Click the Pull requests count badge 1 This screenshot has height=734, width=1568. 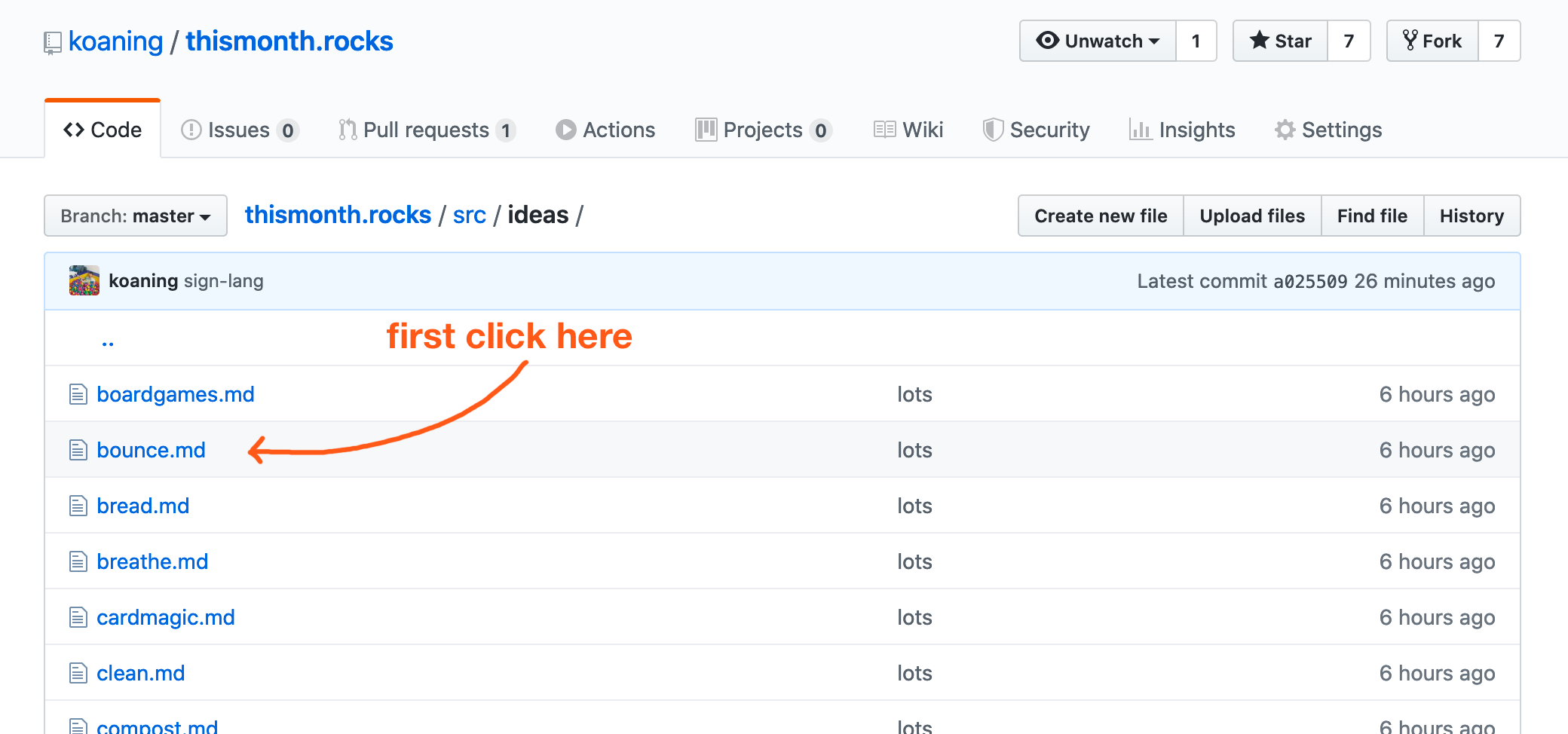tap(506, 130)
